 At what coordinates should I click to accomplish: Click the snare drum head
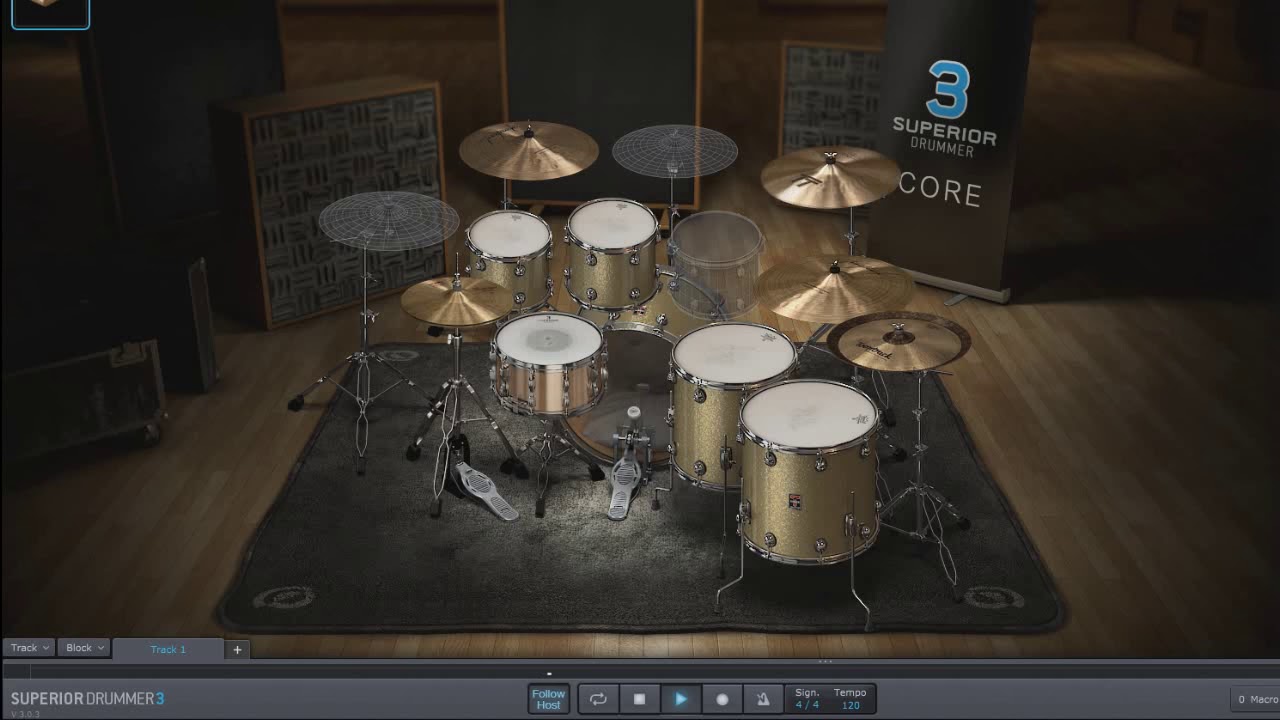548,339
